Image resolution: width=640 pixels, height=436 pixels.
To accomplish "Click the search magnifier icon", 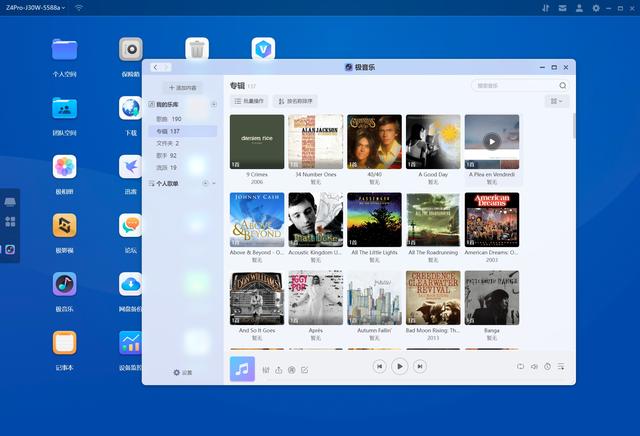I will 563,85.
